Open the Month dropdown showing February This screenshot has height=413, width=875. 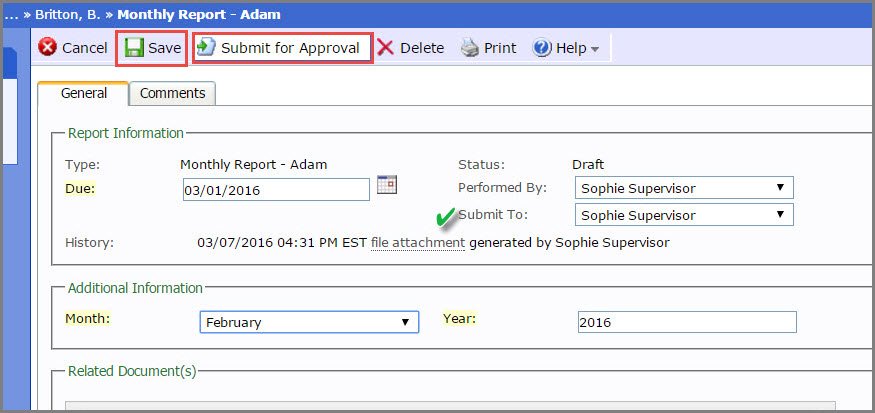(x=309, y=322)
